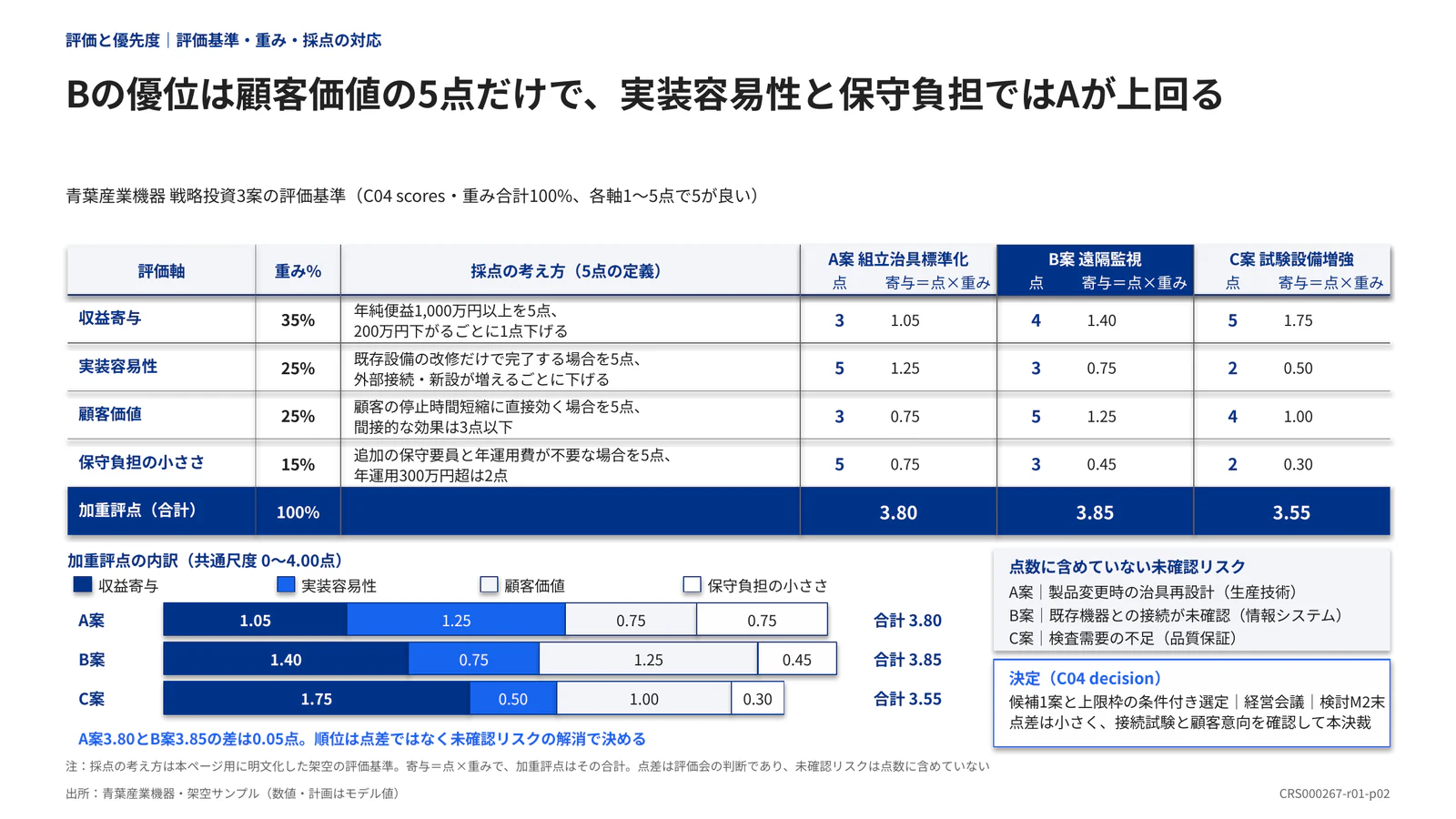The height and width of the screenshot is (819, 1456).
Task: Select the "3.85" score in the table total row
Action: [x=1095, y=512]
